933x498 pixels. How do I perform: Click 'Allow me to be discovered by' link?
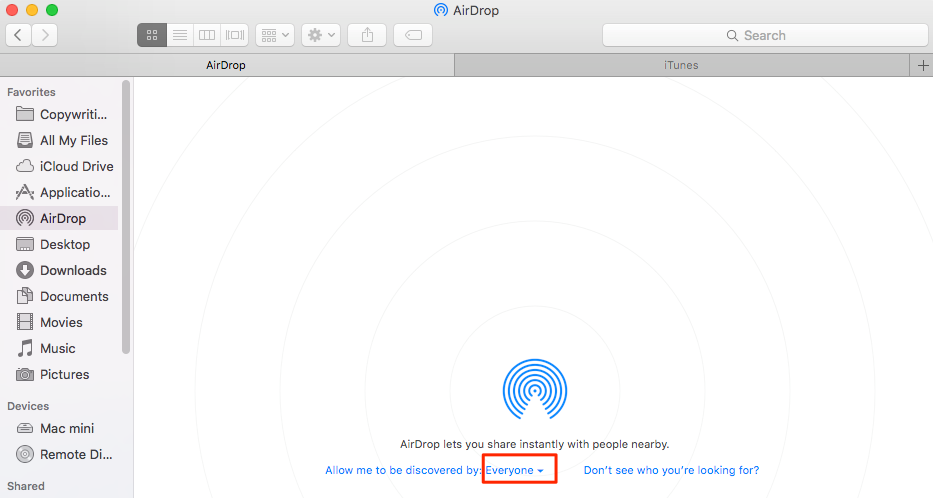(x=403, y=470)
